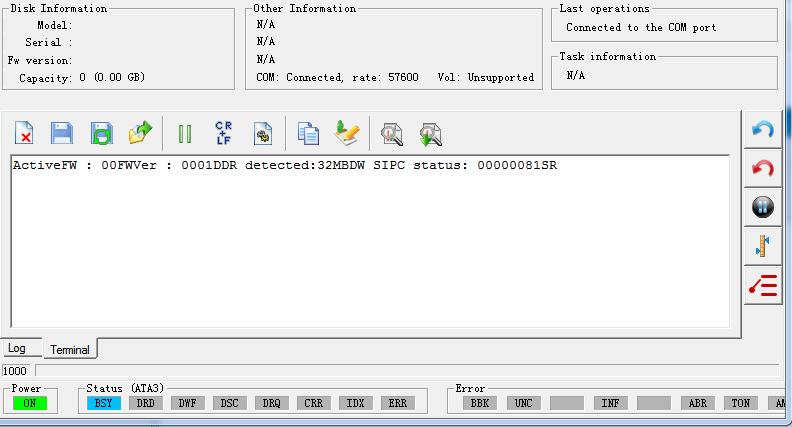Select the Terminal tab
Viewport: 792px width, 427px height.
pyautogui.click(x=70, y=349)
